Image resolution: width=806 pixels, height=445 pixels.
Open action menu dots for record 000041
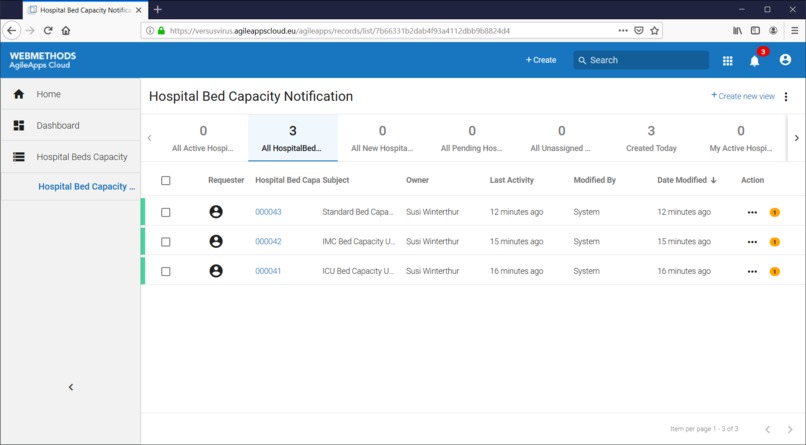coord(752,271)
